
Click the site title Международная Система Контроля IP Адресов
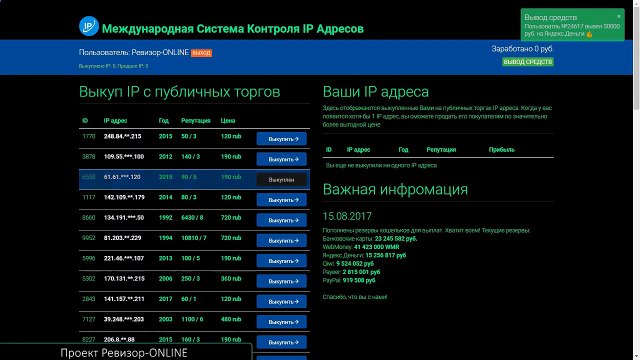coord(233,29)
